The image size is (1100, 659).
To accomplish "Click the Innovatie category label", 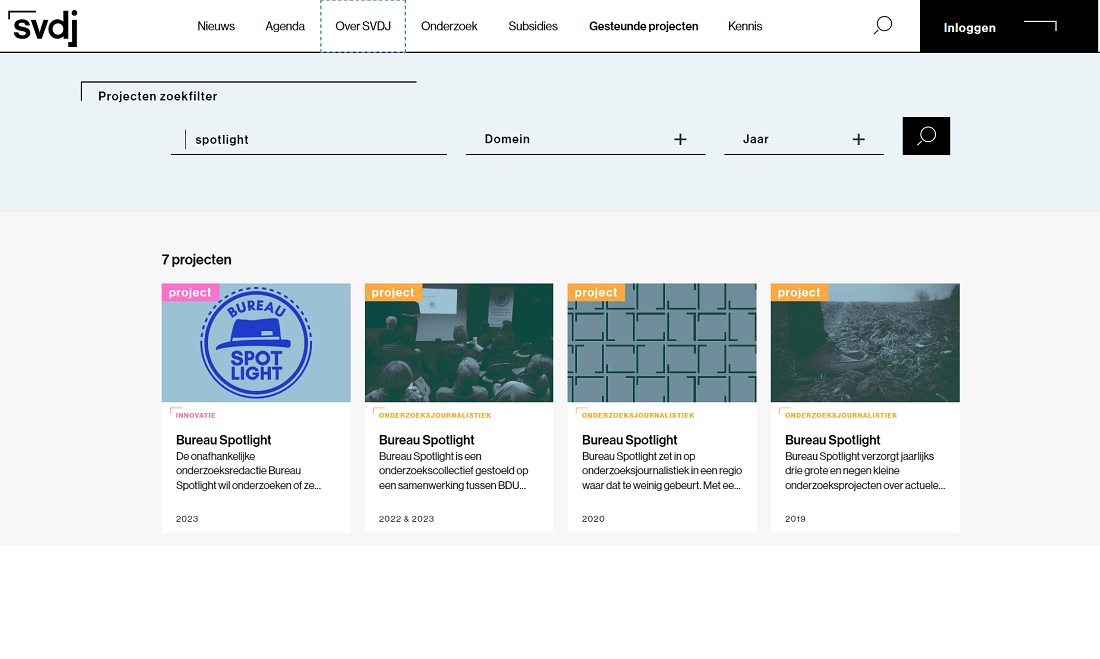I will (x=195, y=415).
